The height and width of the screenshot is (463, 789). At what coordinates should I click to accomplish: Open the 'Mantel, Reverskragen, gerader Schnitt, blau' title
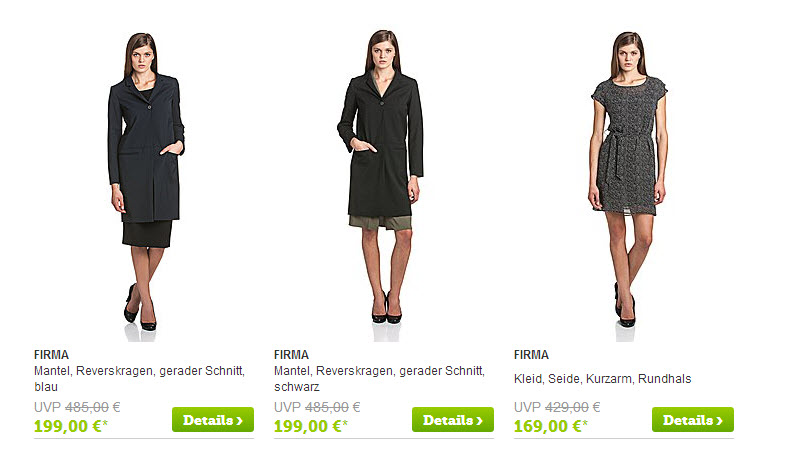[x=139, y=379]
